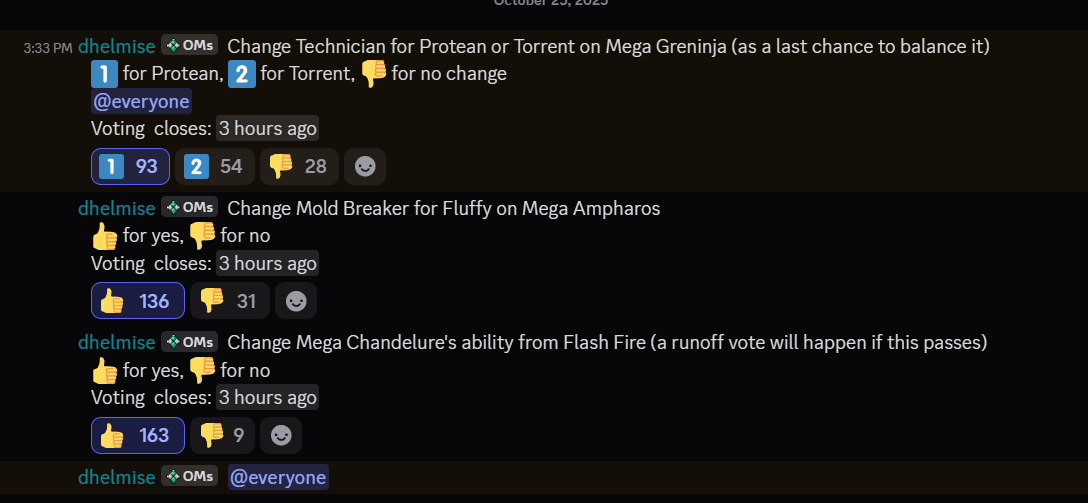Viewport: 1088px width, 503px height.
Task: Open the add reaction picker on Mega Ampharos poll
Action: pyautogui.click(x=295, y=301)
